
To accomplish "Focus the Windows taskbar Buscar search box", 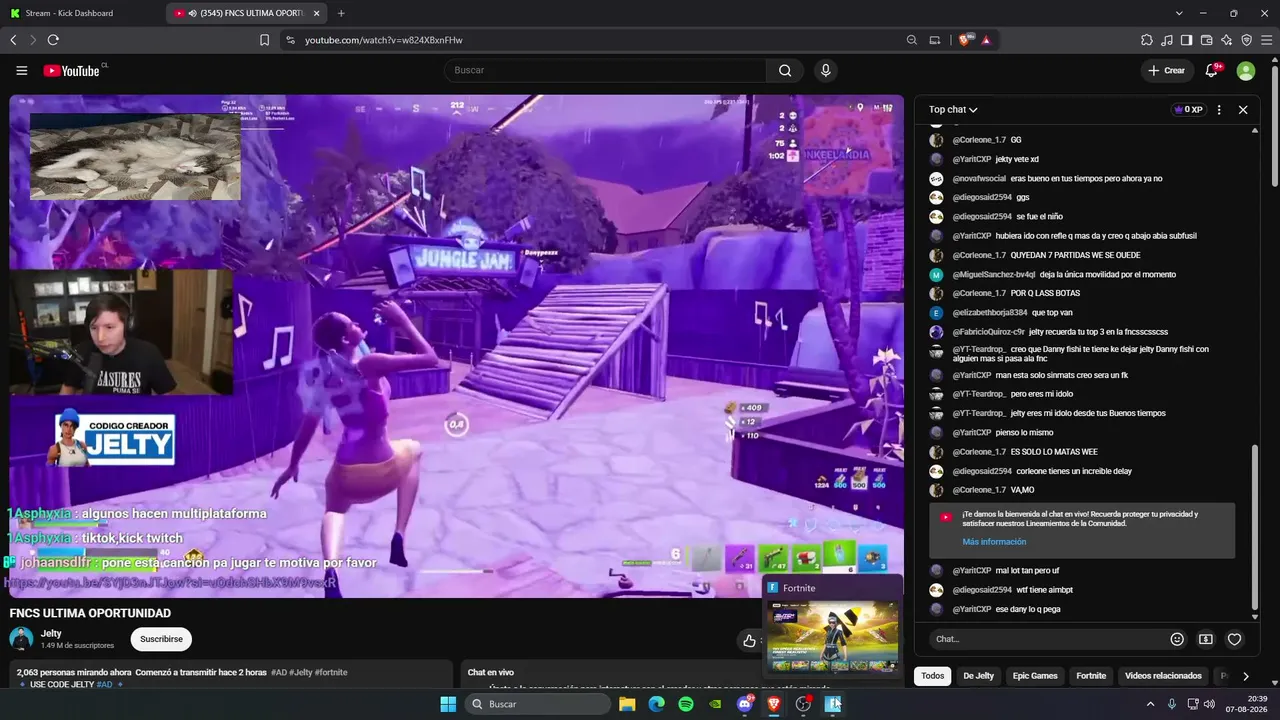I will [x=539, y=704].
